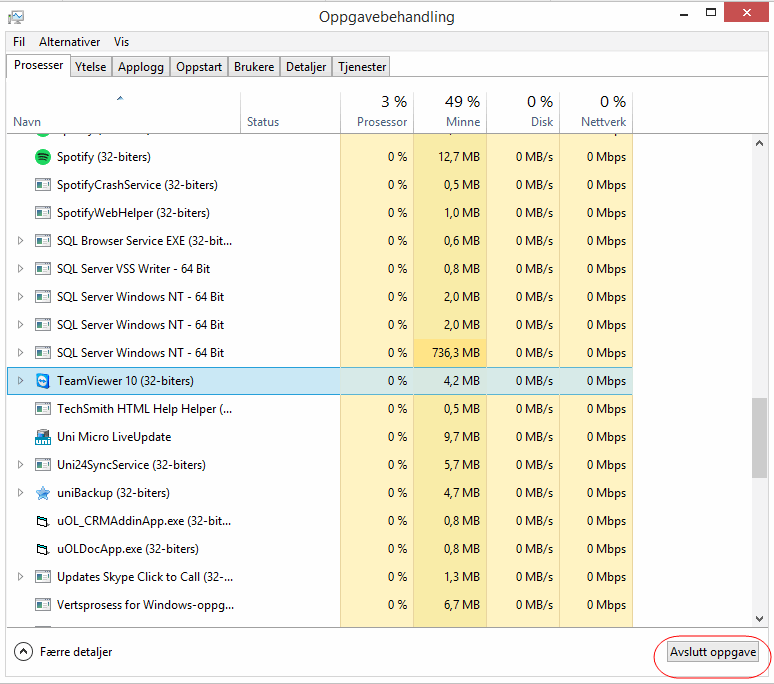Screen dimensions: 774x684
Task: Expand the Uni24SyncService process group
Action: click(20, 465)
